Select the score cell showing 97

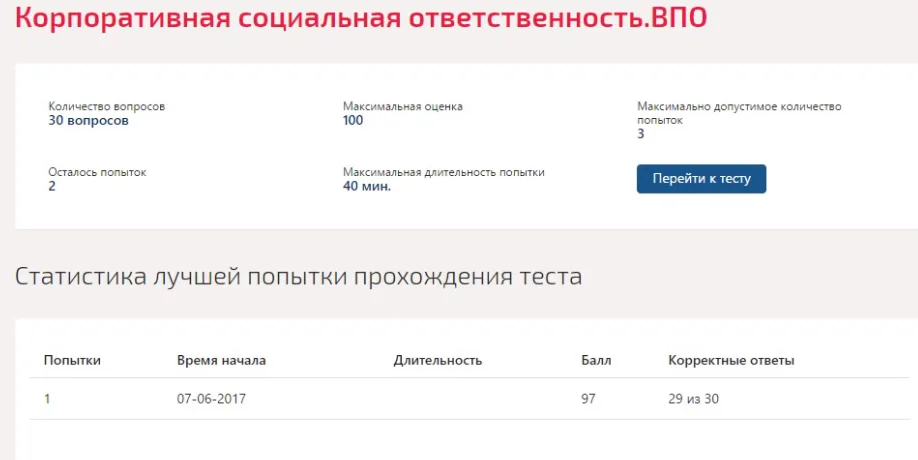click(588, 399)
